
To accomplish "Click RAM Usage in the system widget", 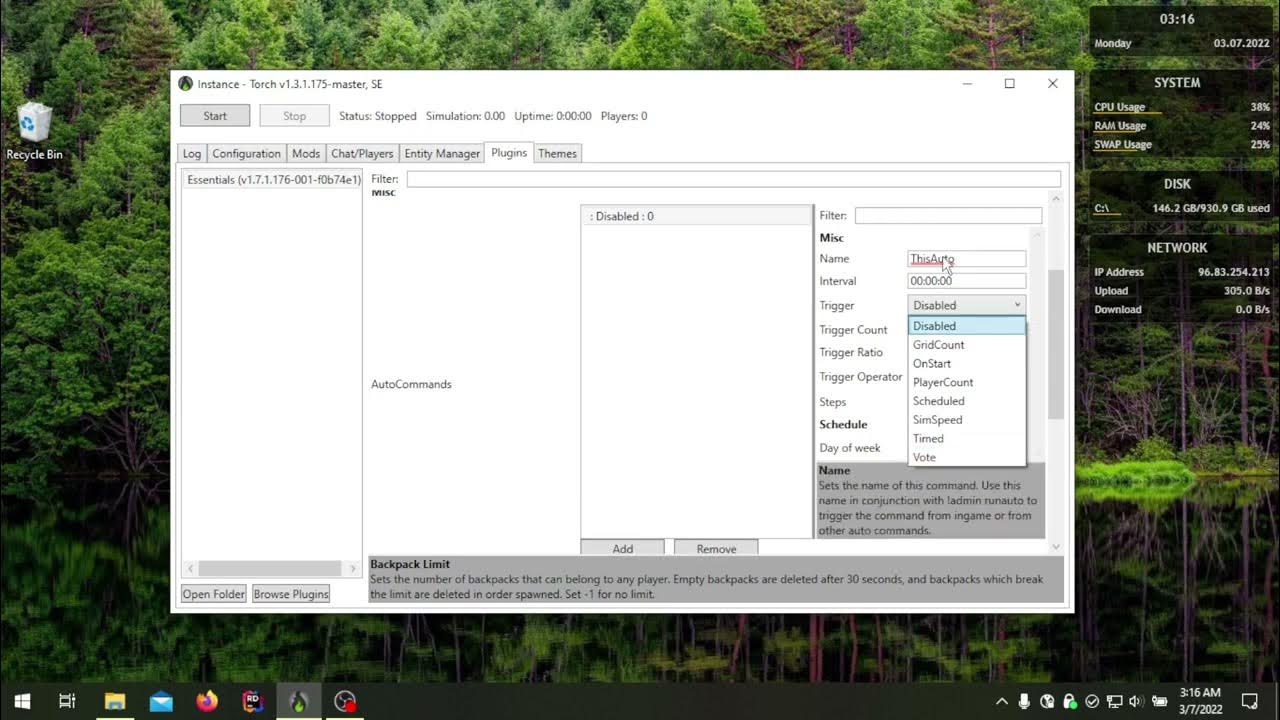I will click(x=1120, y=126).
